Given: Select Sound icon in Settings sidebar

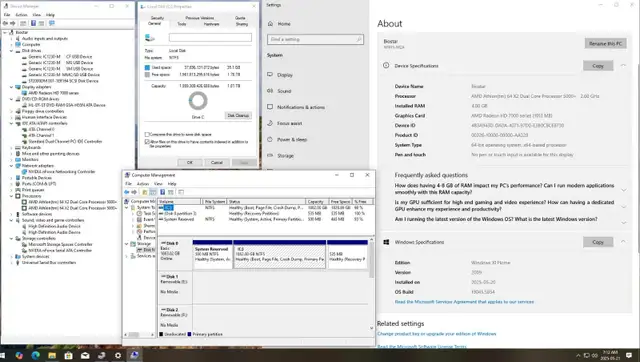Looking at the screenshot, I should coord(270,91).
